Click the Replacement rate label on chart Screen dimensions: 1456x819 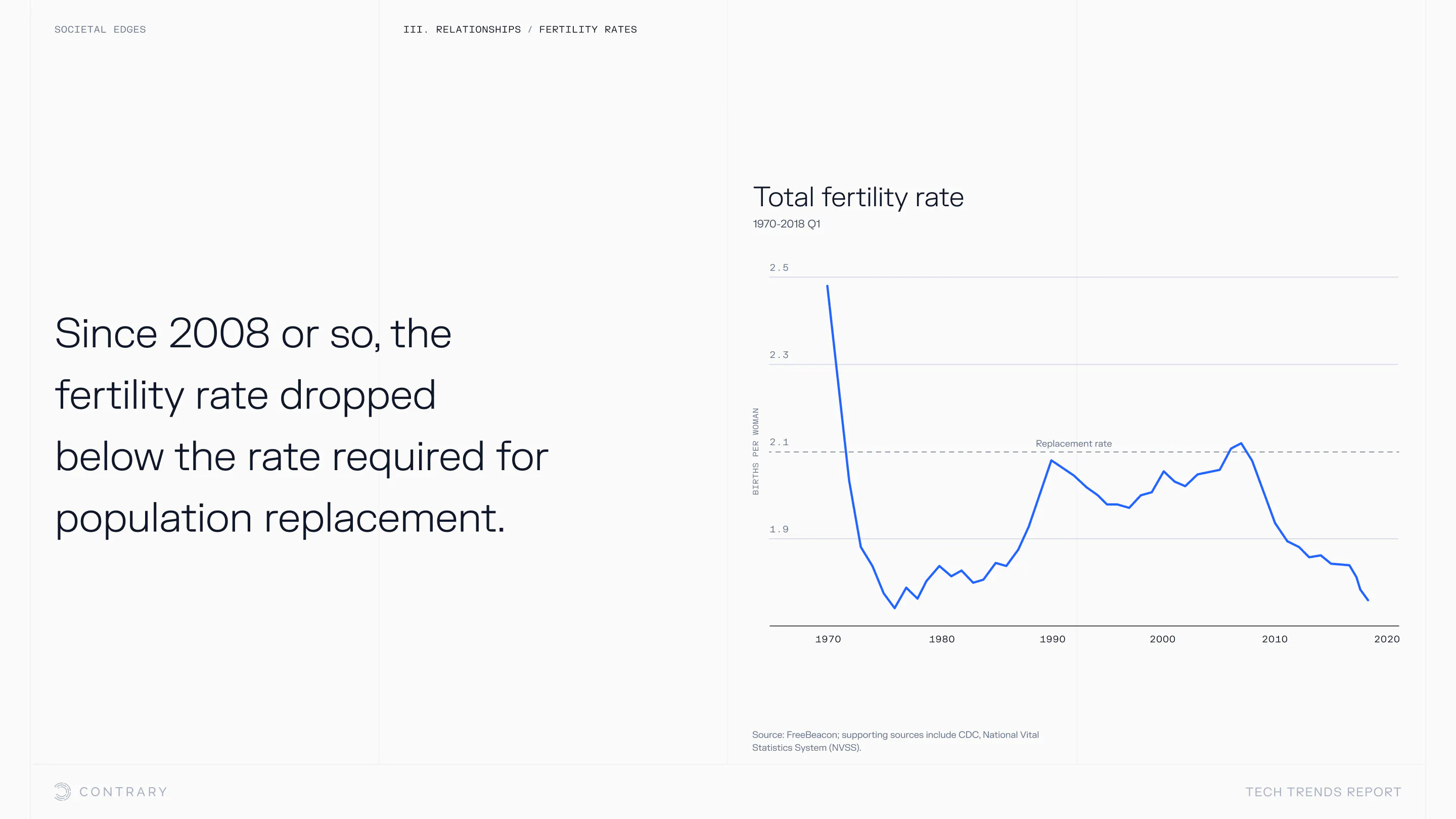1073,444
